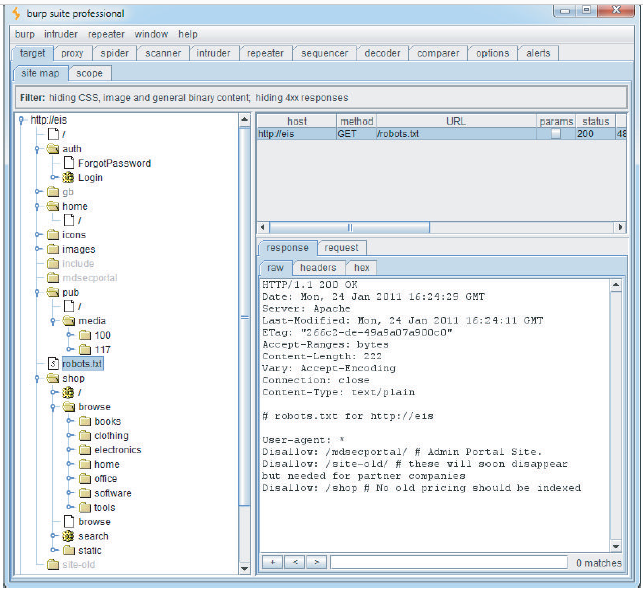
Task: Select the office tree item
Action: tap(106, 479)
